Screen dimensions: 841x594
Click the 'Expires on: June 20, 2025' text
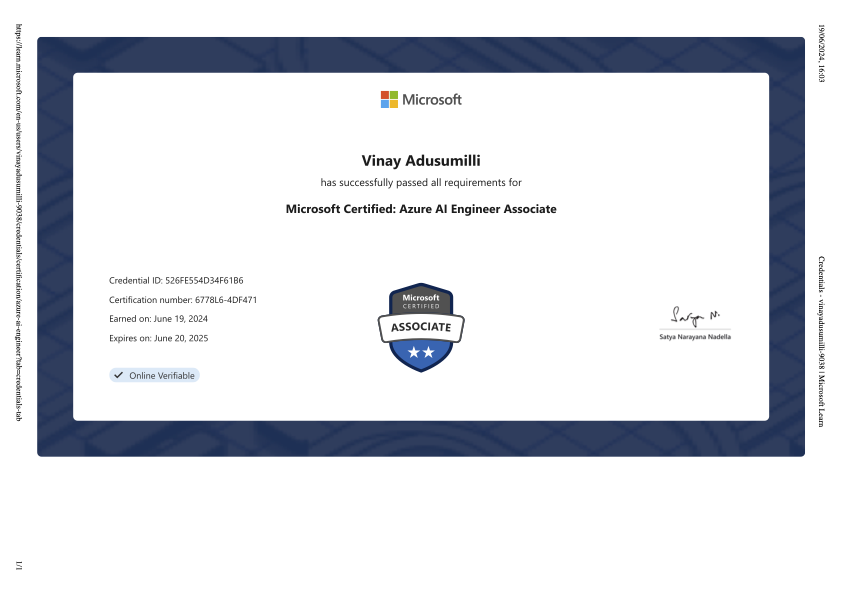(x=158, y=338)
